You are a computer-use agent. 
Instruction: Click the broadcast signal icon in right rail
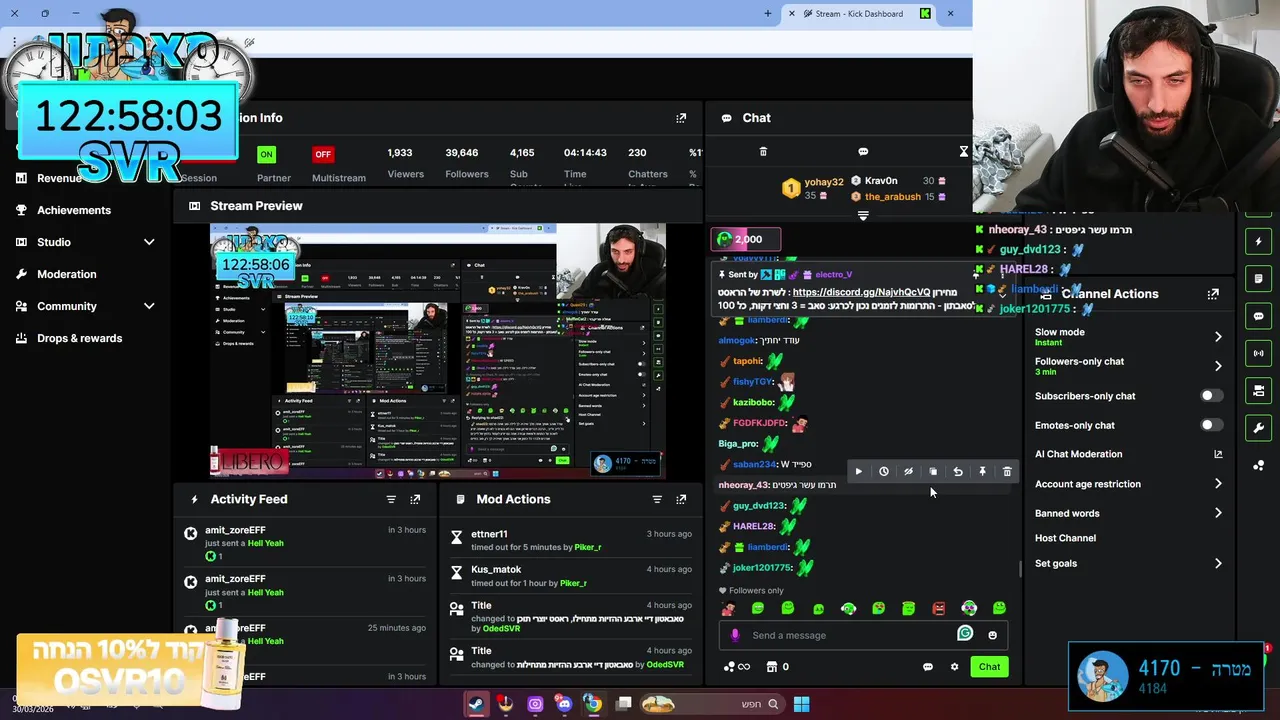(1258, 353)
